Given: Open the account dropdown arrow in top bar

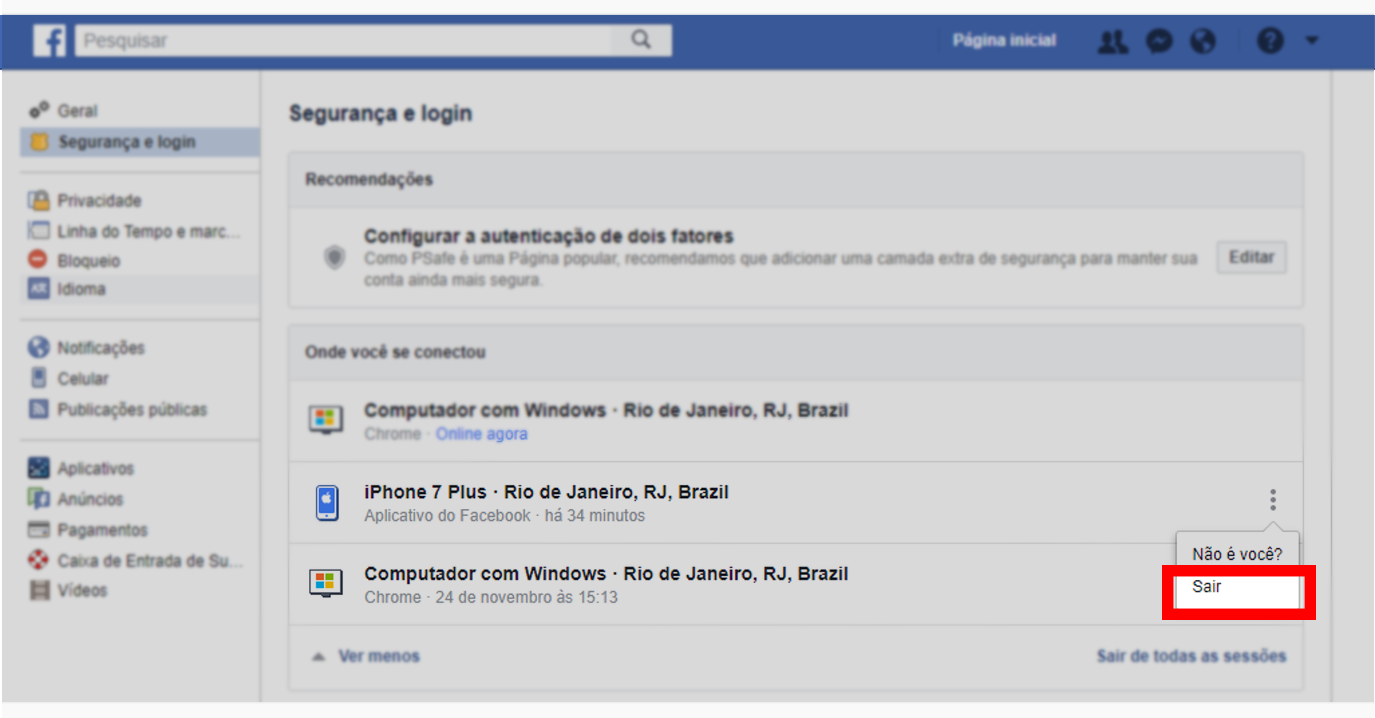Looking at the screenshot, I should point(1312,41).
